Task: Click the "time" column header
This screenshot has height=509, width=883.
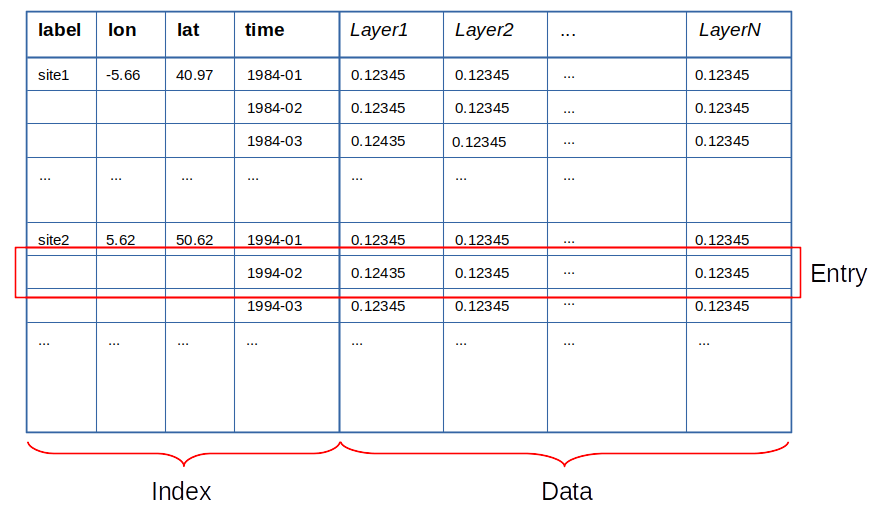Action: (265, 30)
